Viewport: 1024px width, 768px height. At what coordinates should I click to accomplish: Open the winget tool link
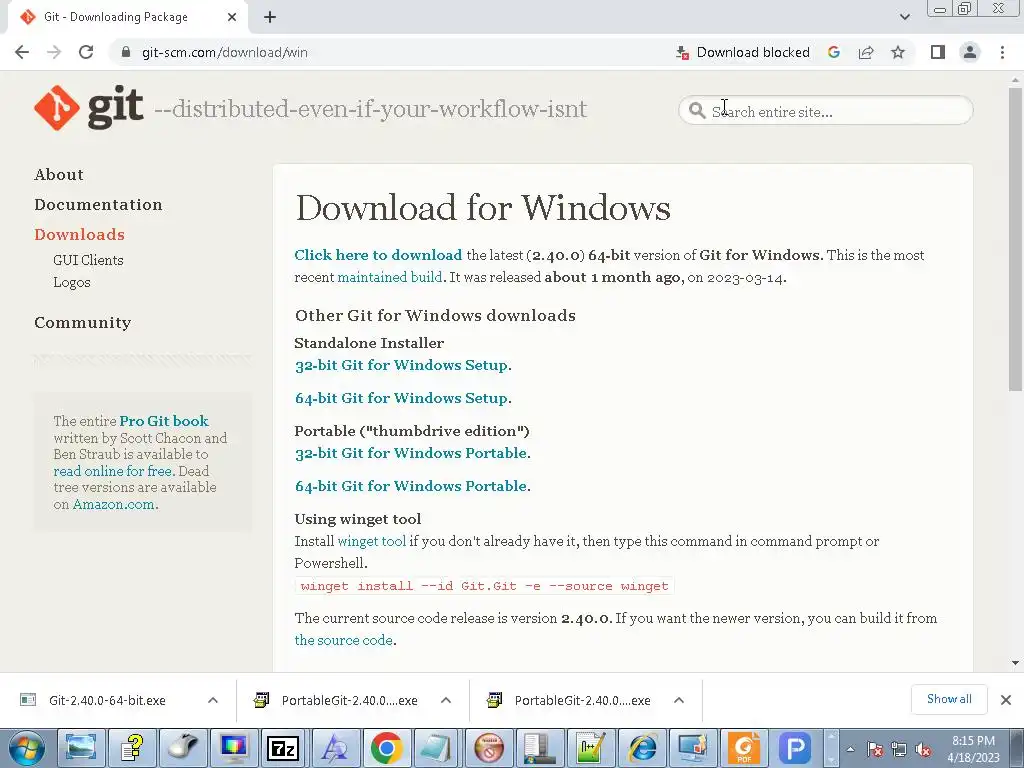pos(372,541)
